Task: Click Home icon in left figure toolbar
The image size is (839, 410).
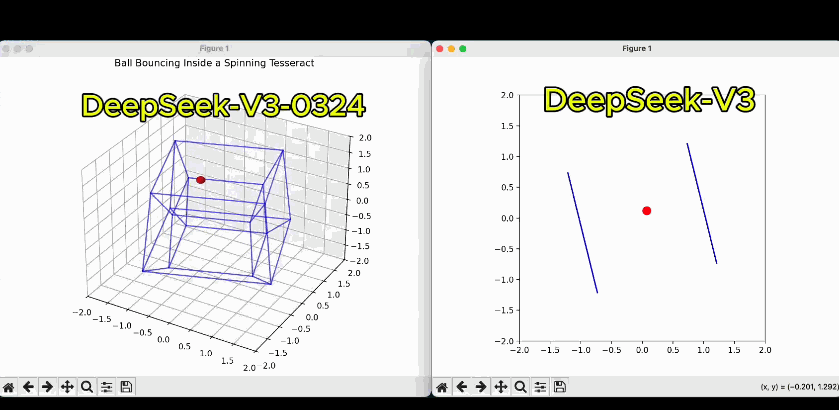Action: pos(8,386)
